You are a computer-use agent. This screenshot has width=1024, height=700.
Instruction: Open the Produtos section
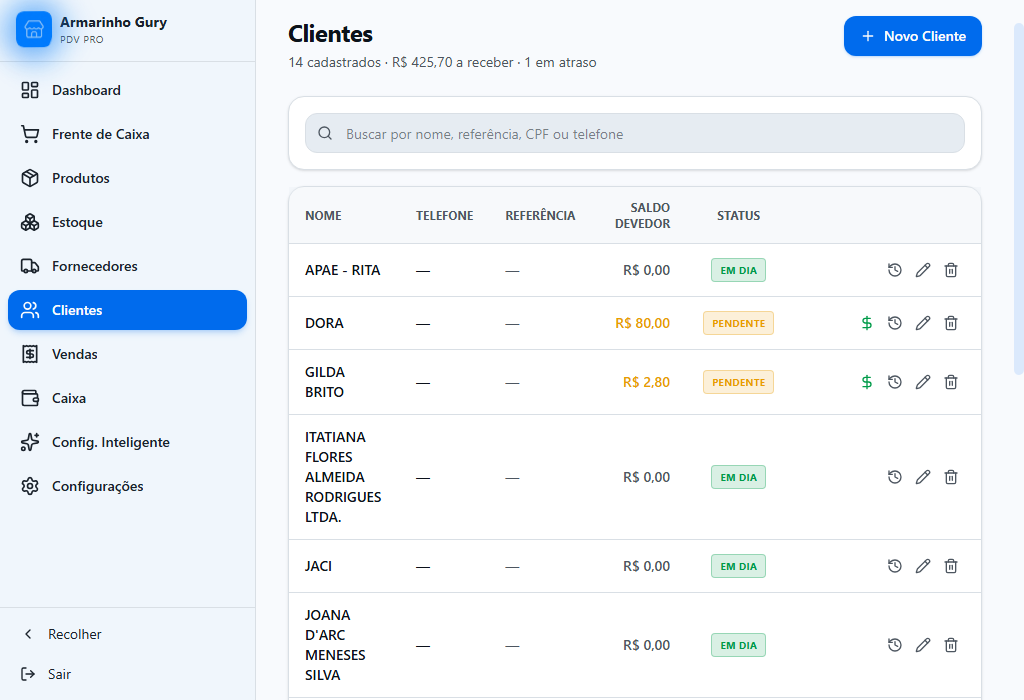point(127,178)
